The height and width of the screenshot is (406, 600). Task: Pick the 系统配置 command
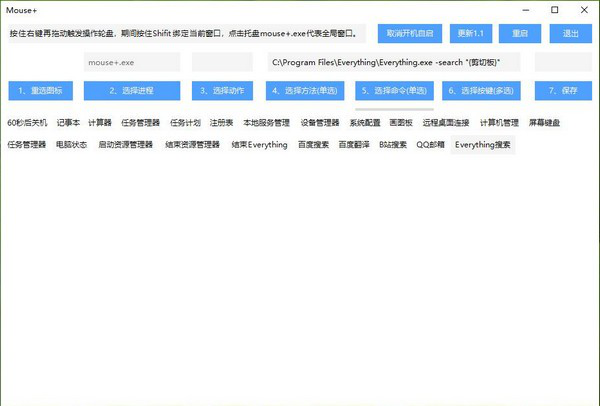point(365,123)
